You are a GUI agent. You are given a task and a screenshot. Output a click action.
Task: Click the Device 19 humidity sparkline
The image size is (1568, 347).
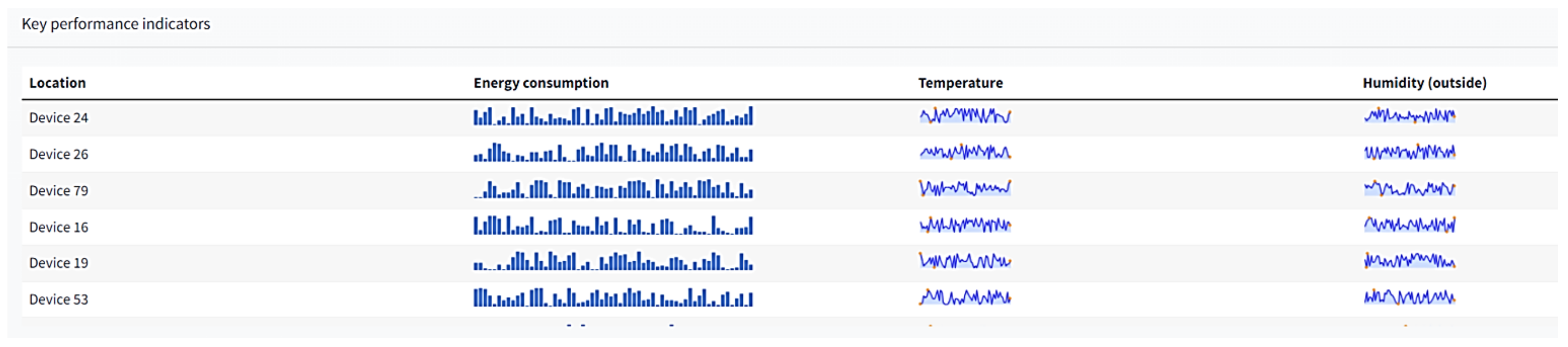point(1409,261)
